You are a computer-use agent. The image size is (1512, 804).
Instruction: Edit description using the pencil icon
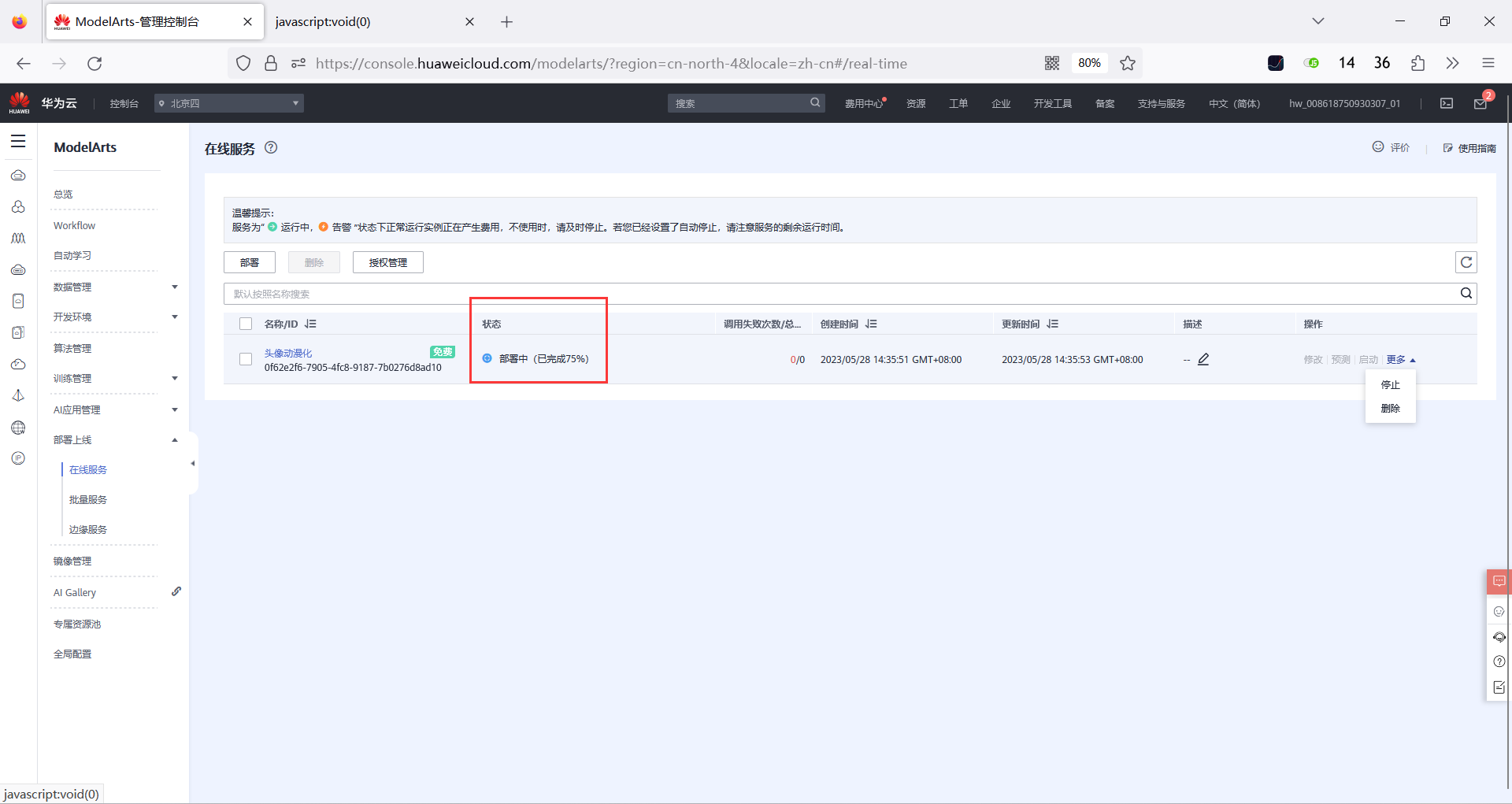pos(1203,359)
